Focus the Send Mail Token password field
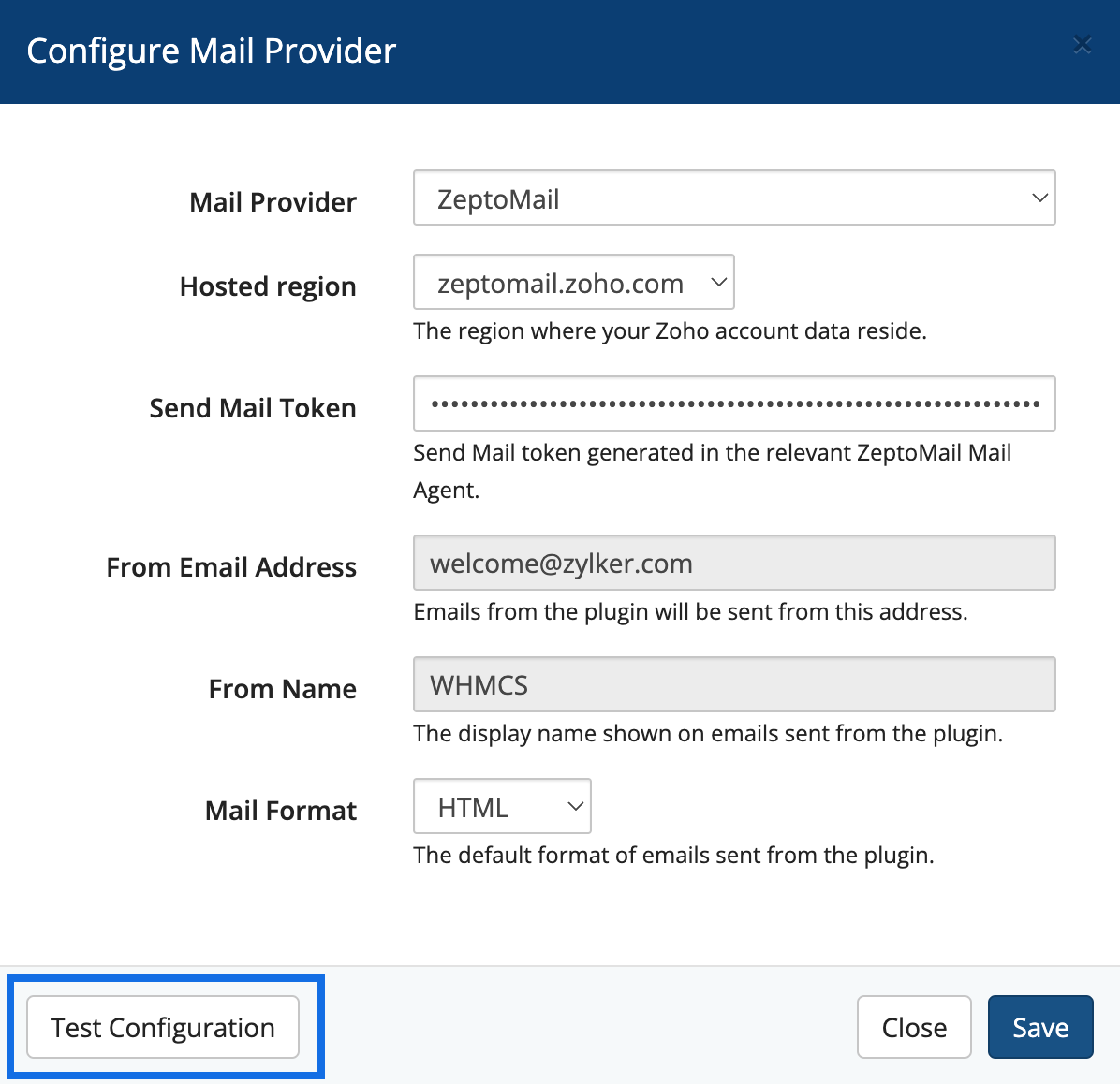This screenshot has height=1084, width=1120. click(734, 404)
